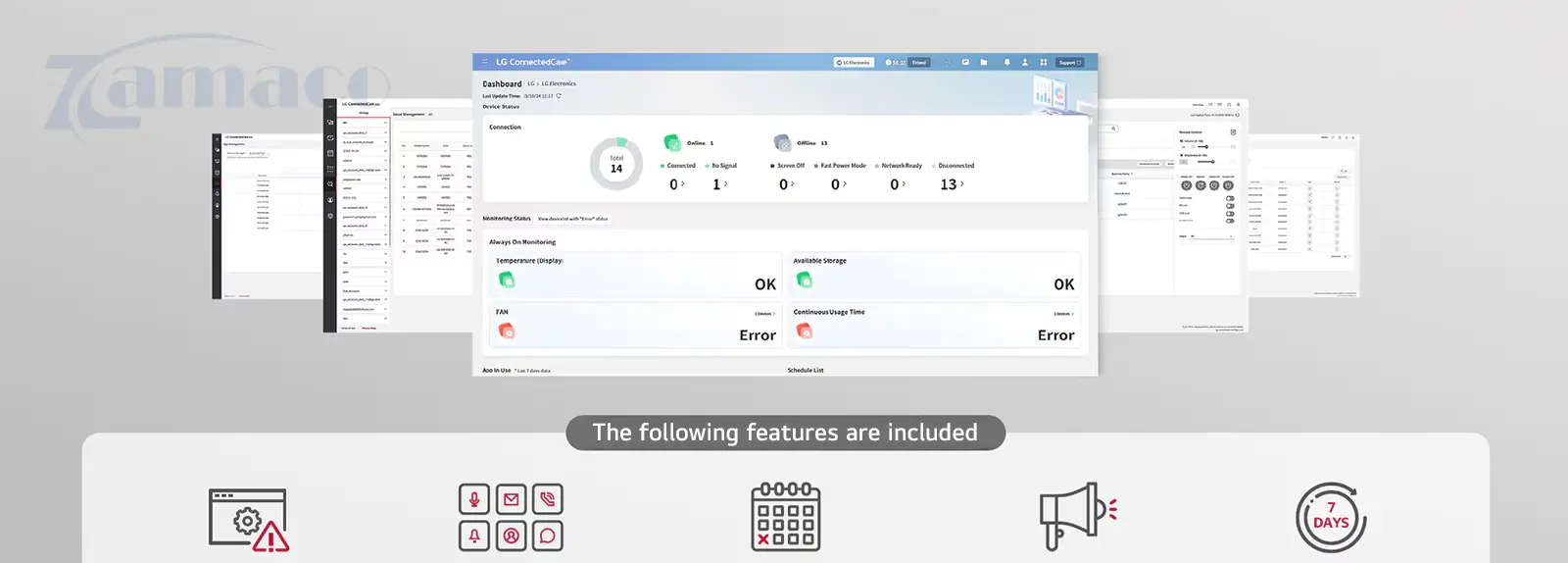Viewport: 1568px width, 563px height.
Task: Expand the first group dropdown in Group list
Action: tap(385, 123)
